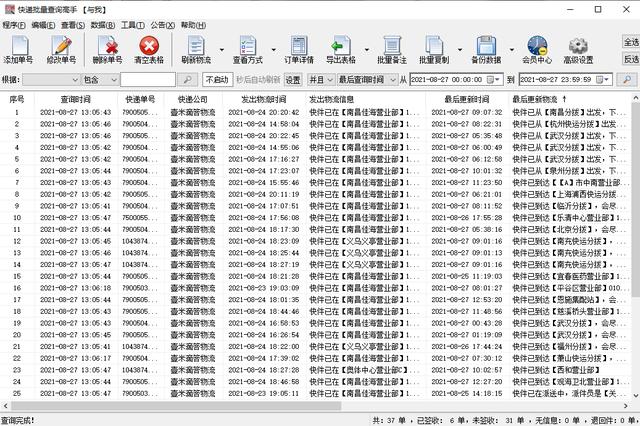Viewport: 640px width, 426px height.
Task: Click the 刷新物流 icon
Action: tap(196, 47)
